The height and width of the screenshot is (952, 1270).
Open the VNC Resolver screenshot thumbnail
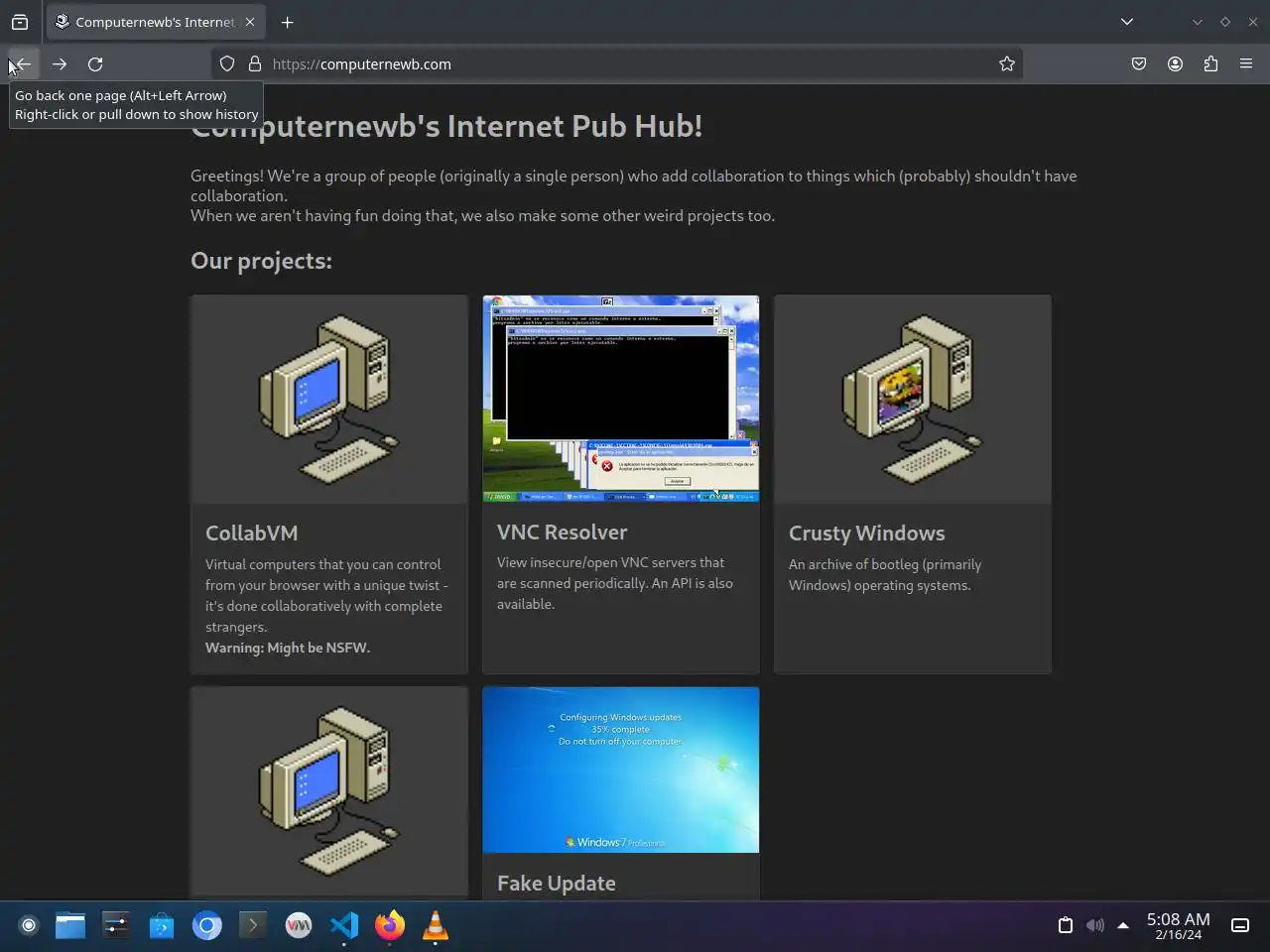[621, 399]
